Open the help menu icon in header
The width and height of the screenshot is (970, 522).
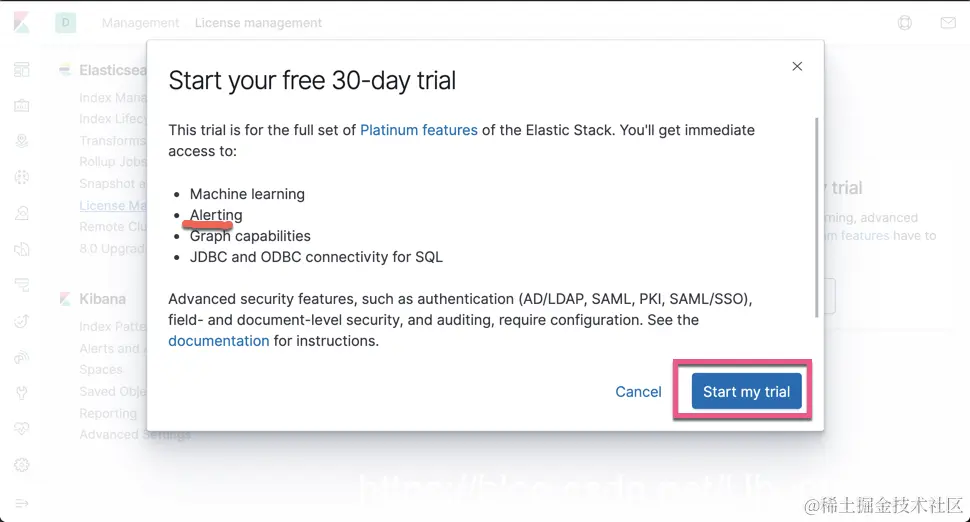pyautogui.click(x=905, y=22)
